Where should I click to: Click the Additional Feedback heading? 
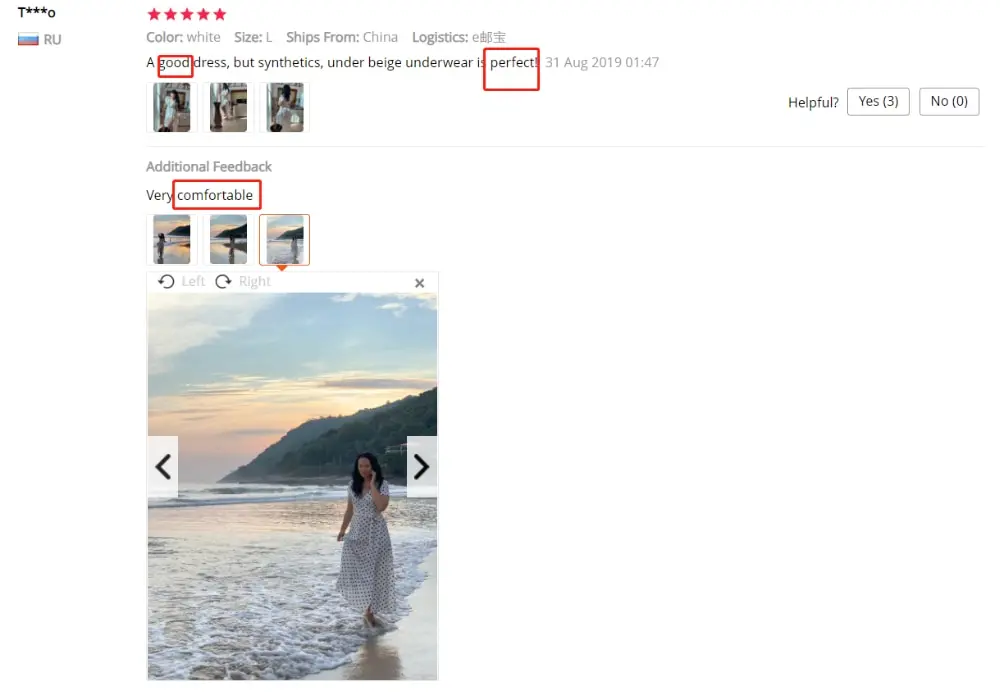[209, 166]
